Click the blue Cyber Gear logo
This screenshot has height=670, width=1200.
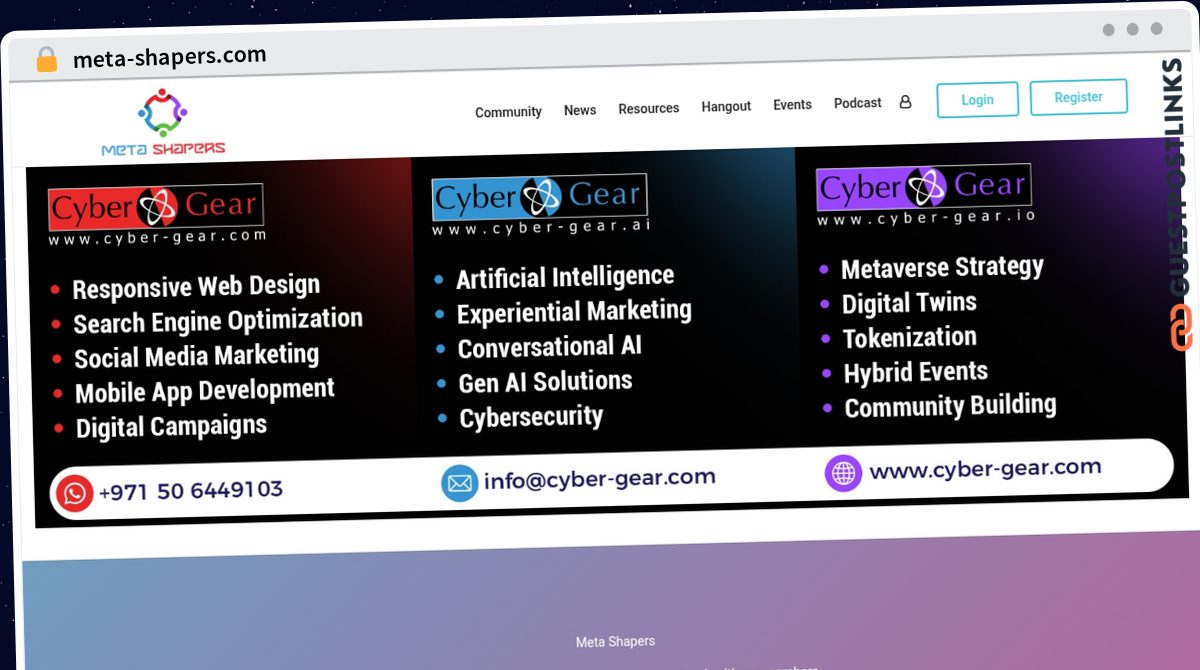click(x=539, y=196)
